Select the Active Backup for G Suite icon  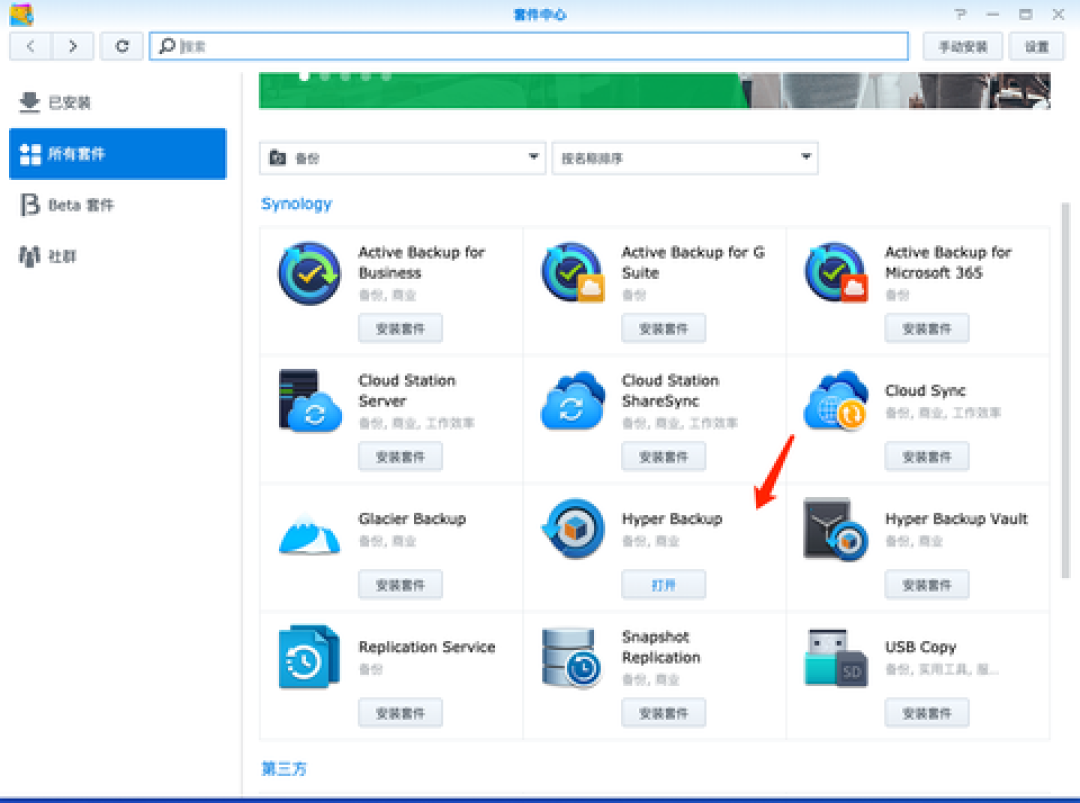coord(573,273)
